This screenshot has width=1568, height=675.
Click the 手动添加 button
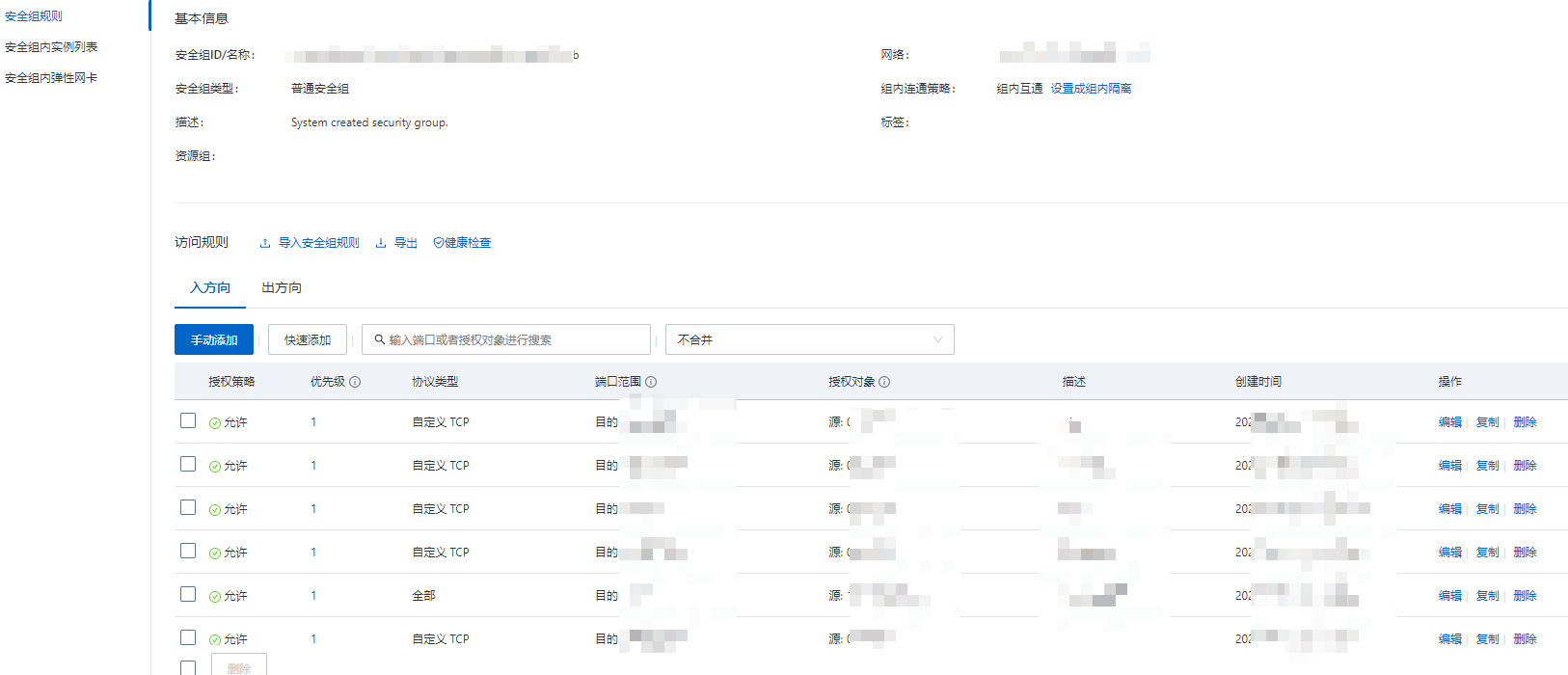(214, 339)
